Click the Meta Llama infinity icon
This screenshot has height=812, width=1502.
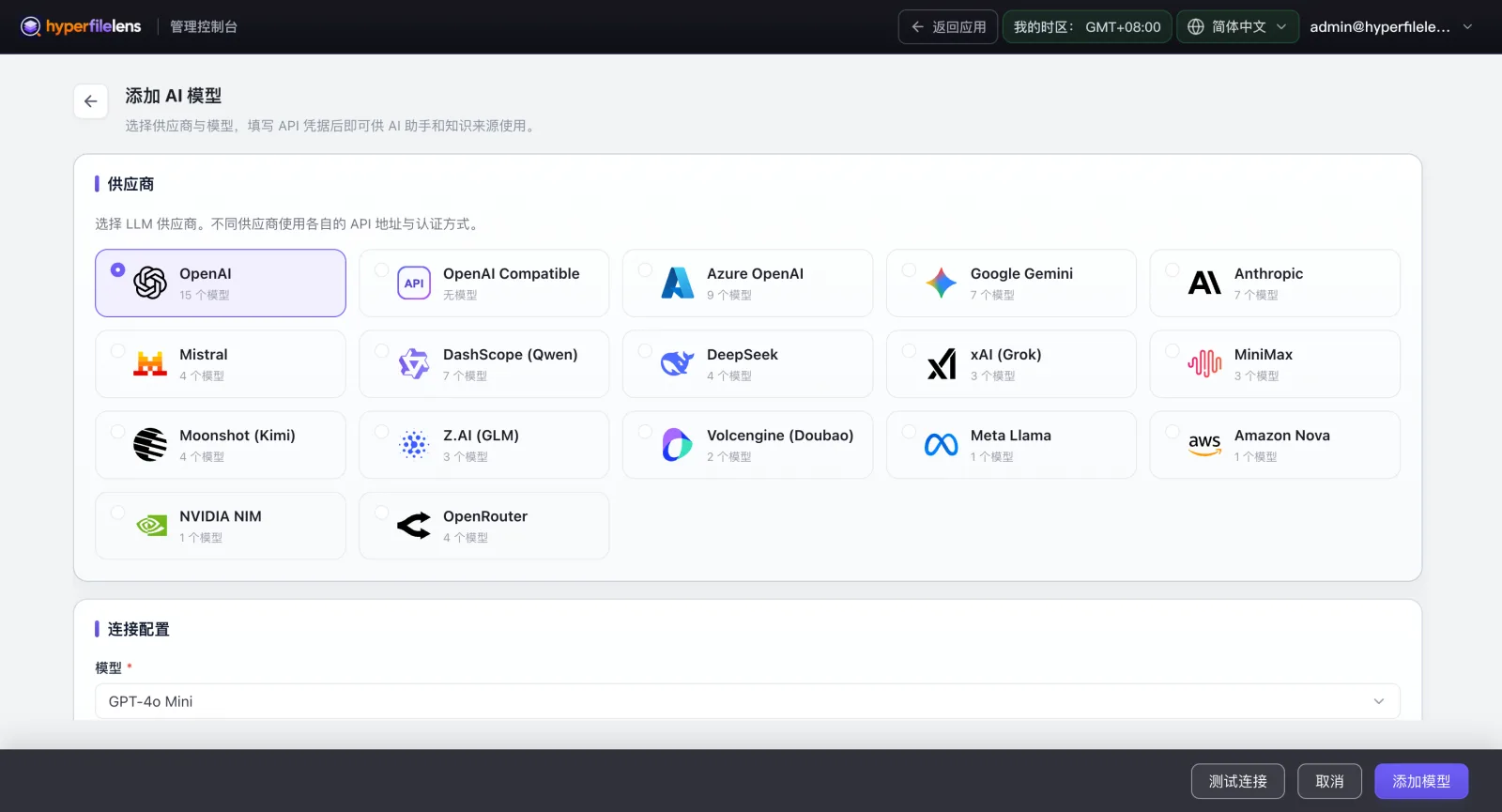pyautogui.click(x=942, y=444)
